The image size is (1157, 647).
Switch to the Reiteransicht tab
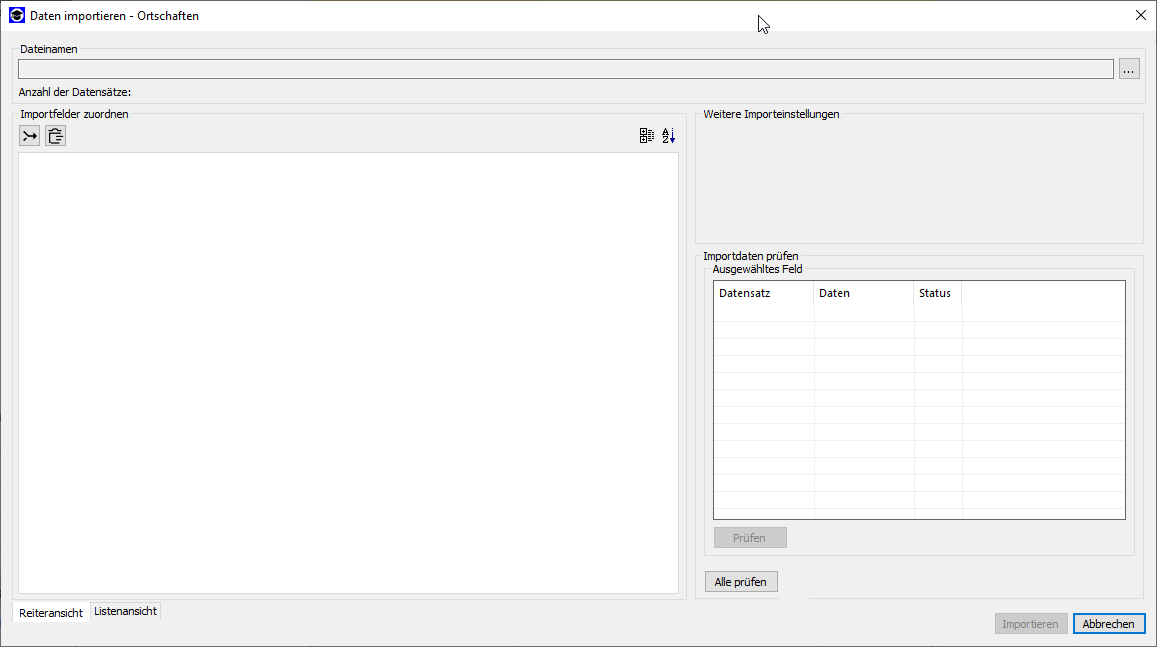[x=51, y=612]
